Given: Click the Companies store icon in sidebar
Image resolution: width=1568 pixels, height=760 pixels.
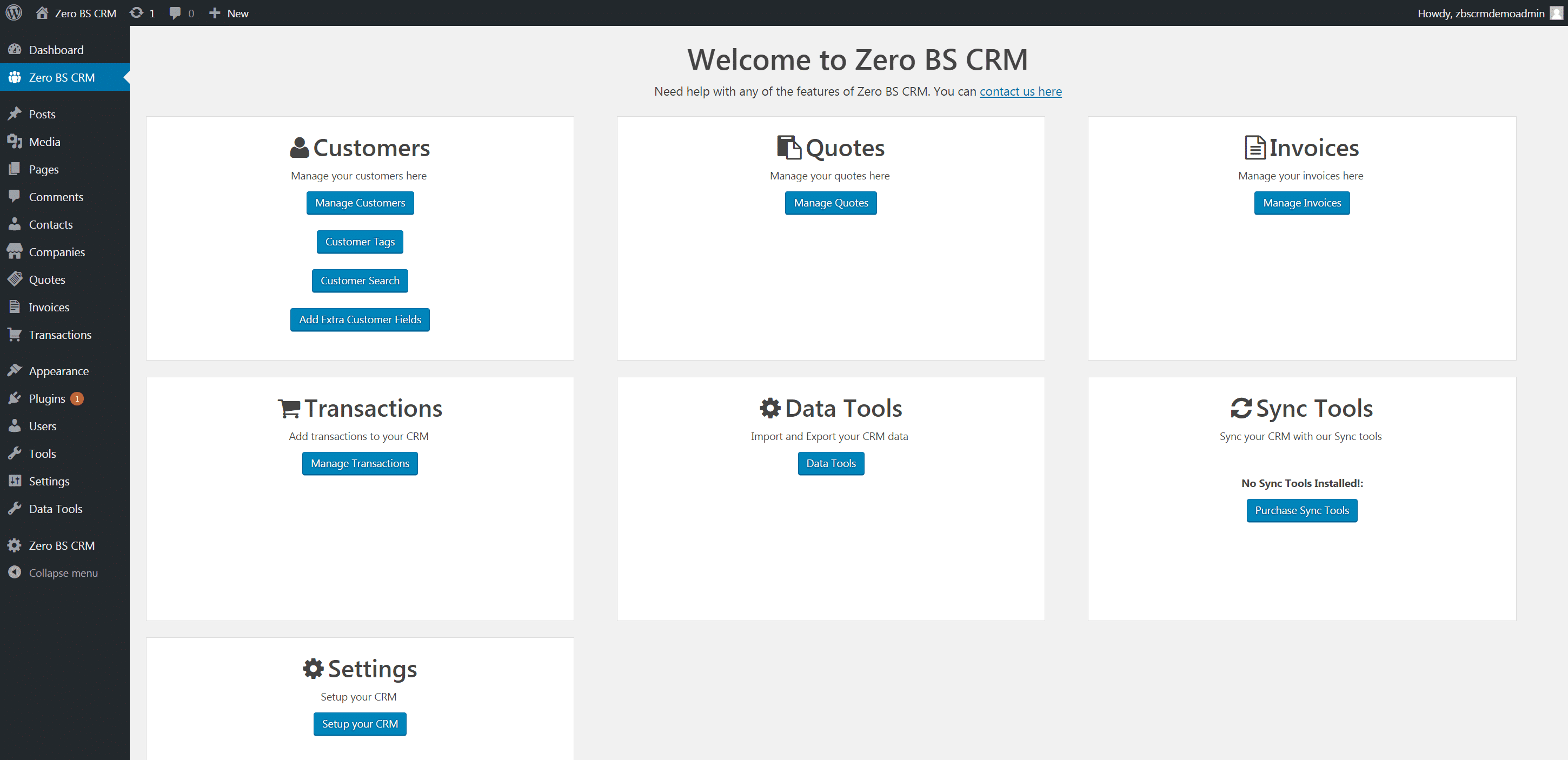Looking at the screenshot, I should [x=15, y=252].
